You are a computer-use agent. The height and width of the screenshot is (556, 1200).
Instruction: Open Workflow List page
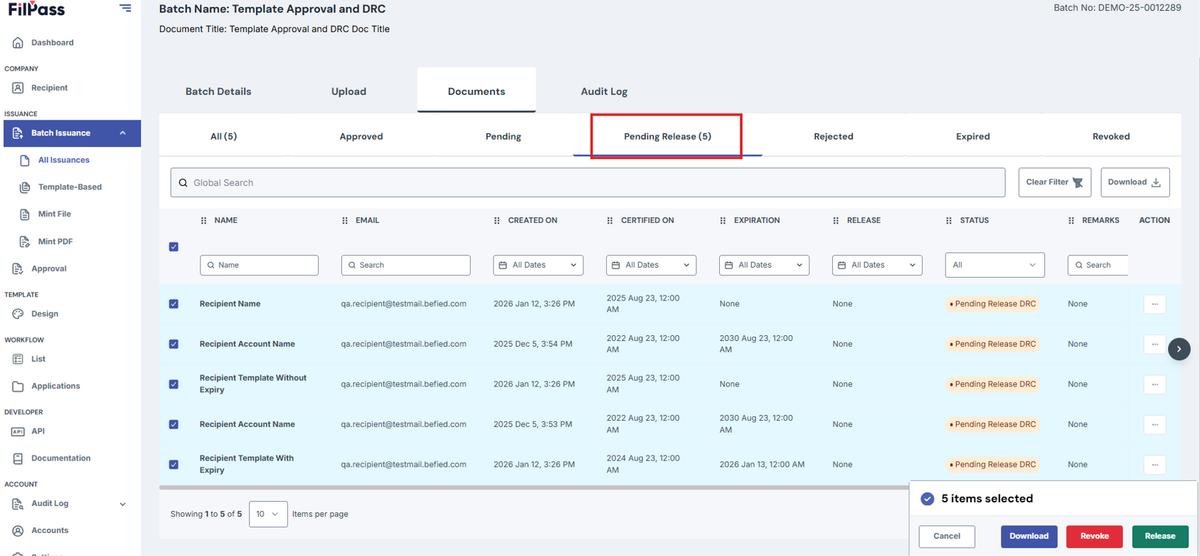point(38,359)
